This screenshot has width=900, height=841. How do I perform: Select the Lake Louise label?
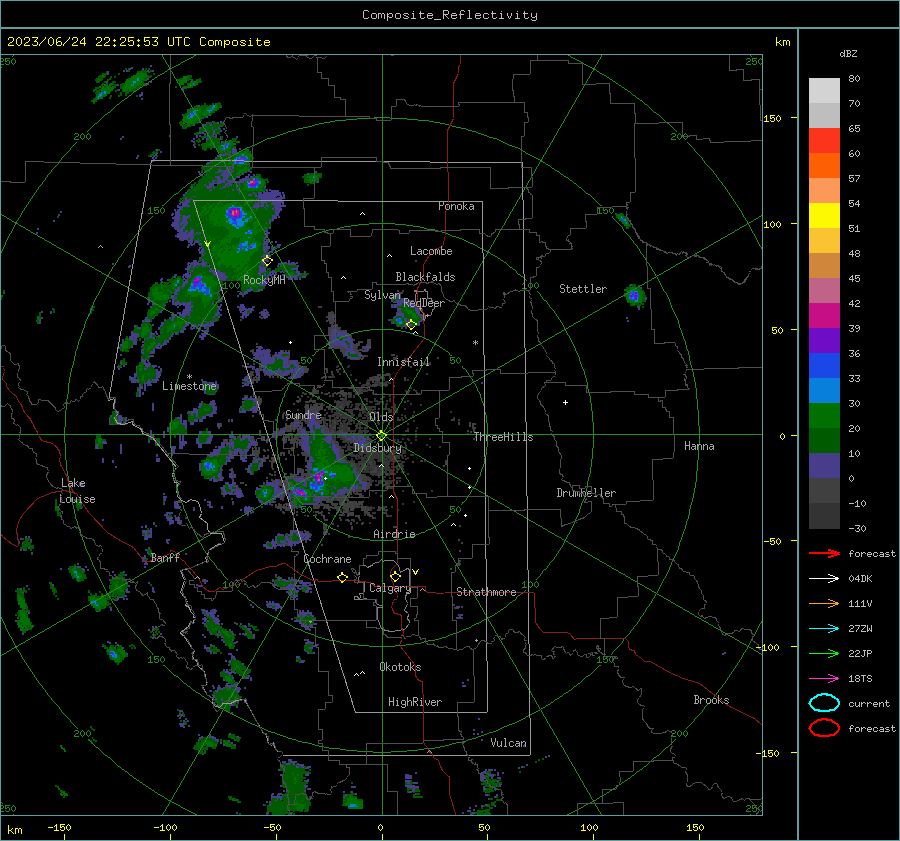77,491
